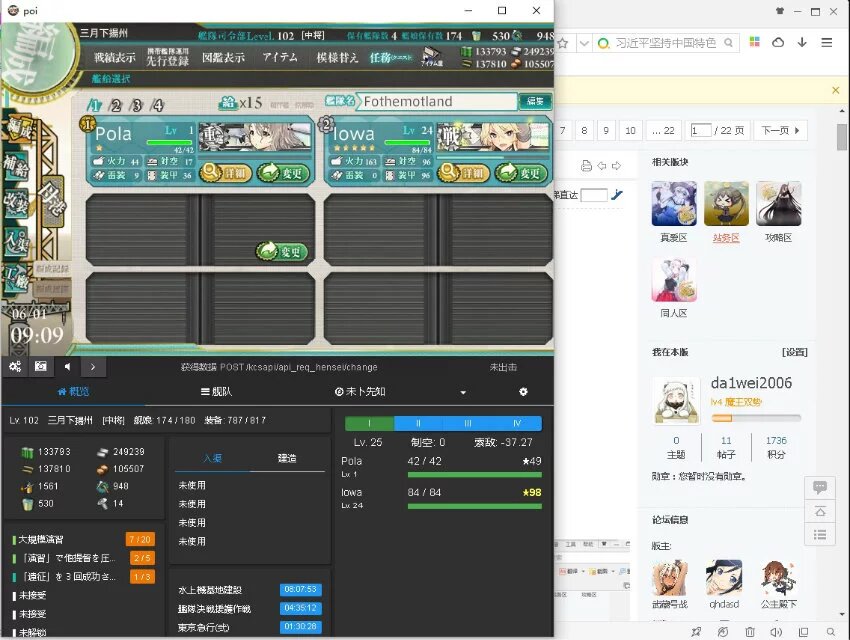
Task: Mute game audio with speaker icon
Action: (67, 367)
